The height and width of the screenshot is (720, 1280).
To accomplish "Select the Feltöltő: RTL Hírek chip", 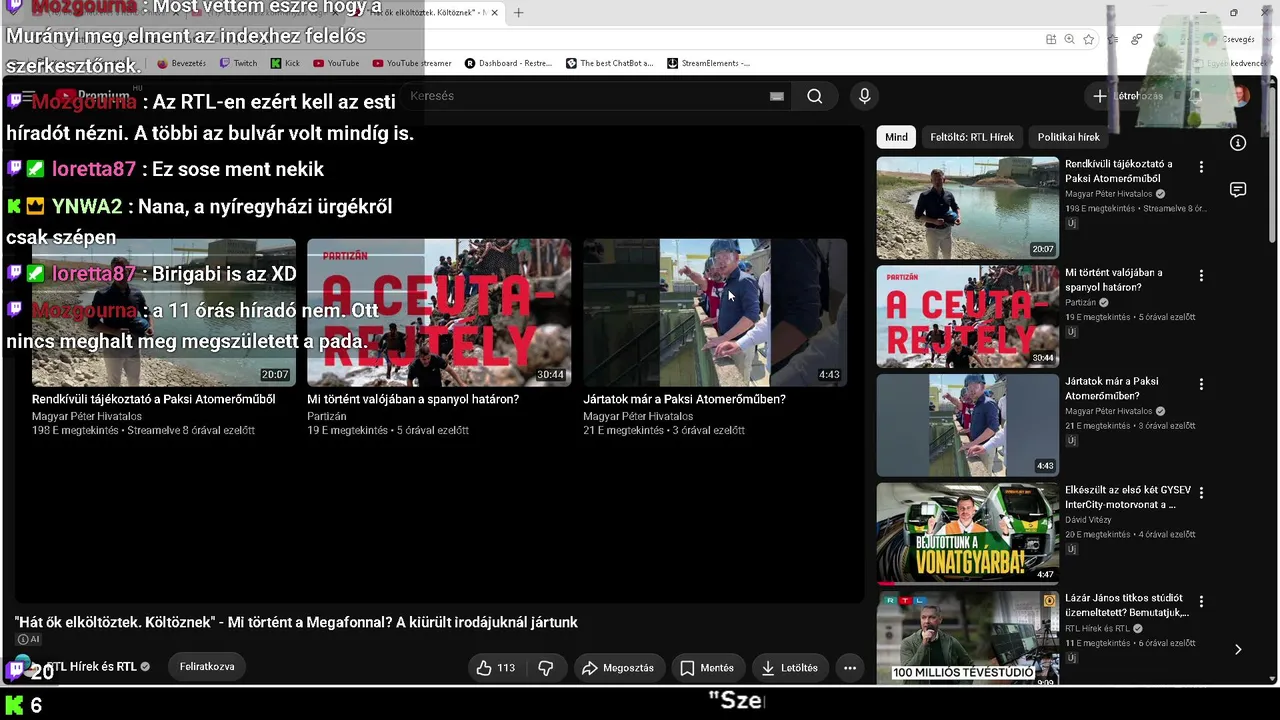I will [x=972, y=137].
